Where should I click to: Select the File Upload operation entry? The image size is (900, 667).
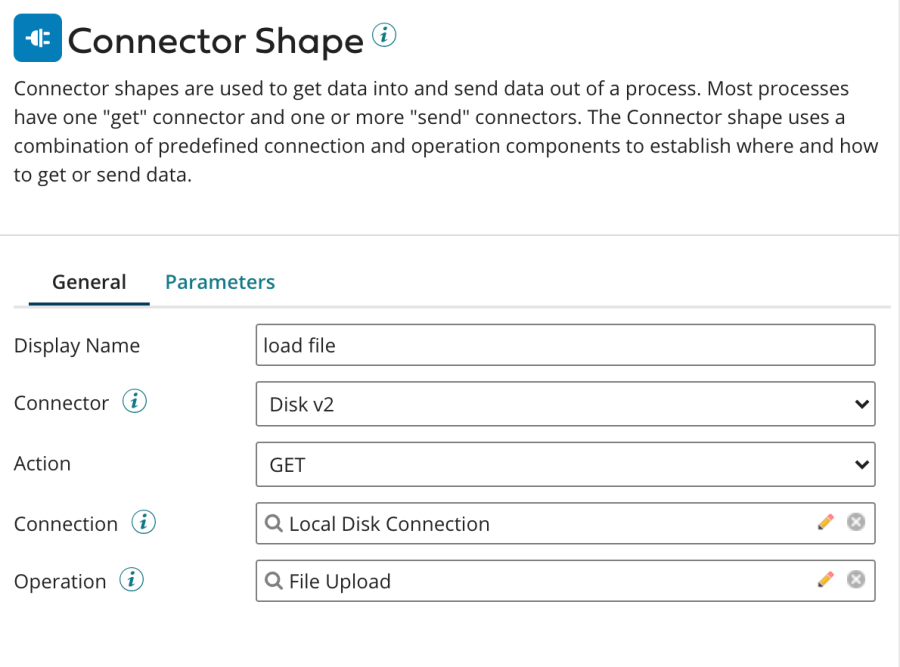(x=340, y=582)
